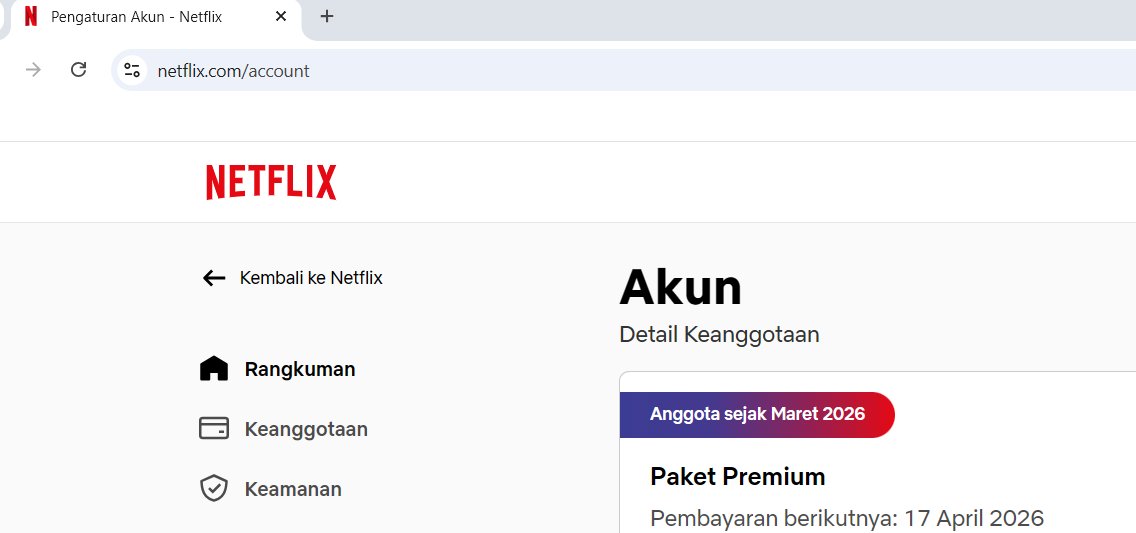The height and width of the screenshot is (533, 1136).
Task: Click the netflix.com/account address bar
Action: [x=623, y=70]
